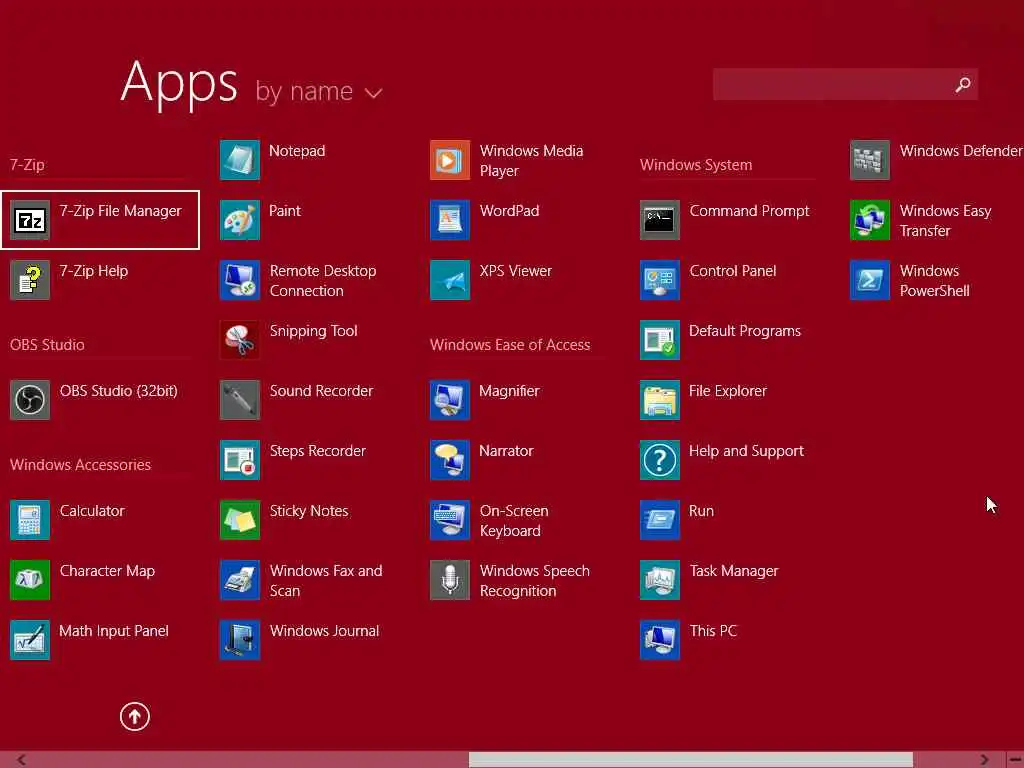Click the 'Snipping Tool' label

point(313,331)
